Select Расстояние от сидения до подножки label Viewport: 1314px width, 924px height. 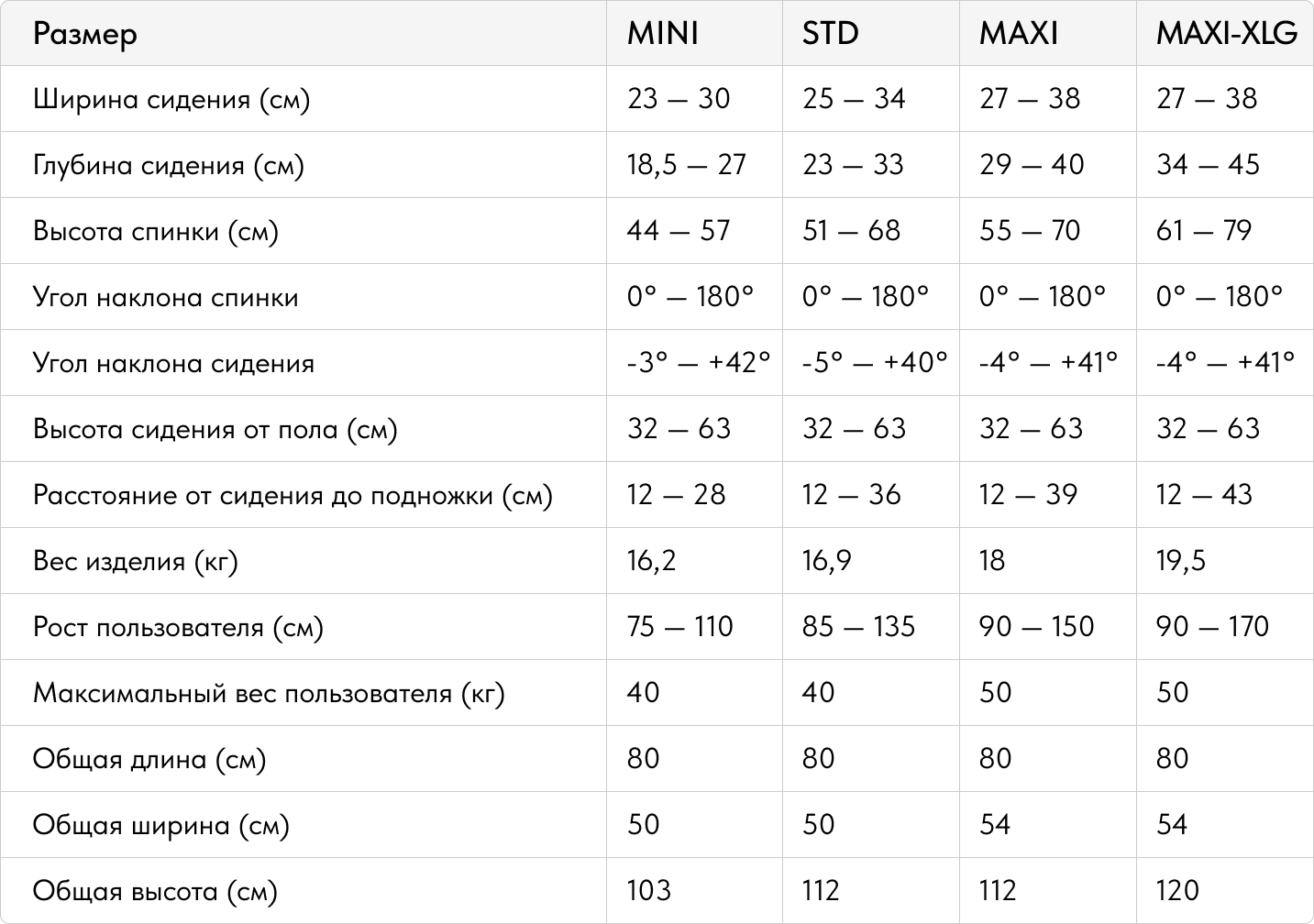(293, 495)
